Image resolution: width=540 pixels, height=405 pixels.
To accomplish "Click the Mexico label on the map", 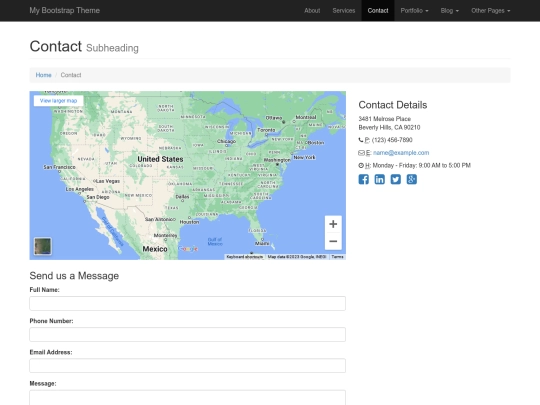I will click(x=155, y=249).
